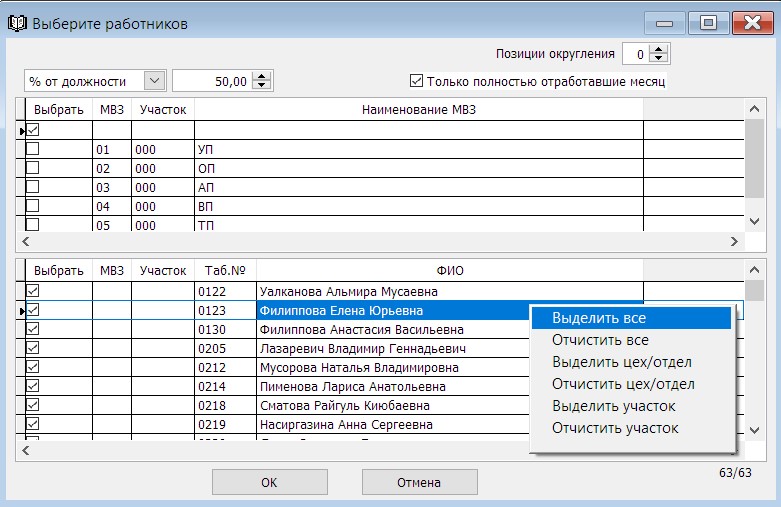Select 'Выделить цех/отдел' menu item
The width and height of the screenshot is (781, 507).
pyautogui.click(x=621, y=362)
